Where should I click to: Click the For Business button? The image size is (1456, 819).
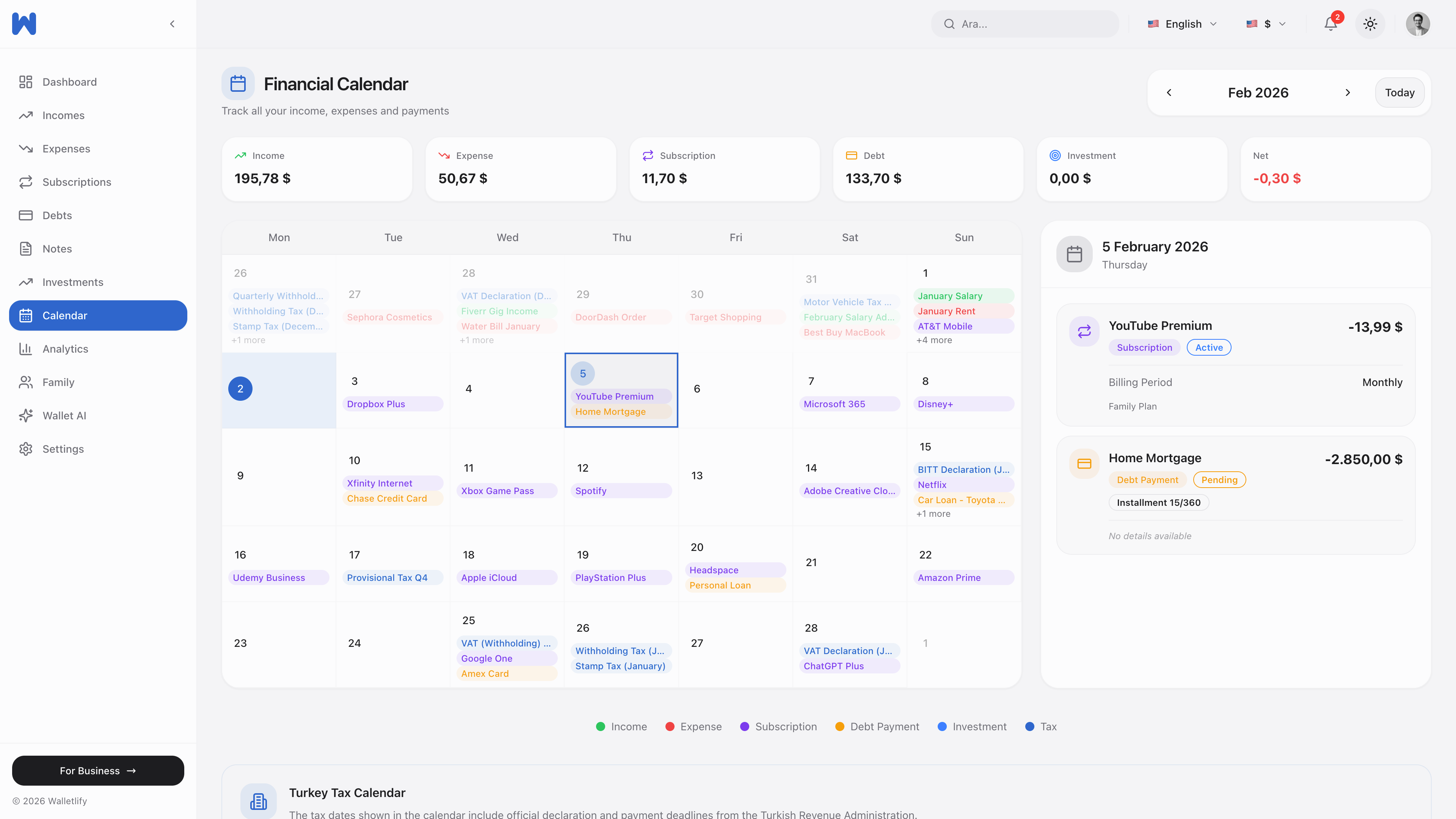click(98, 770)
